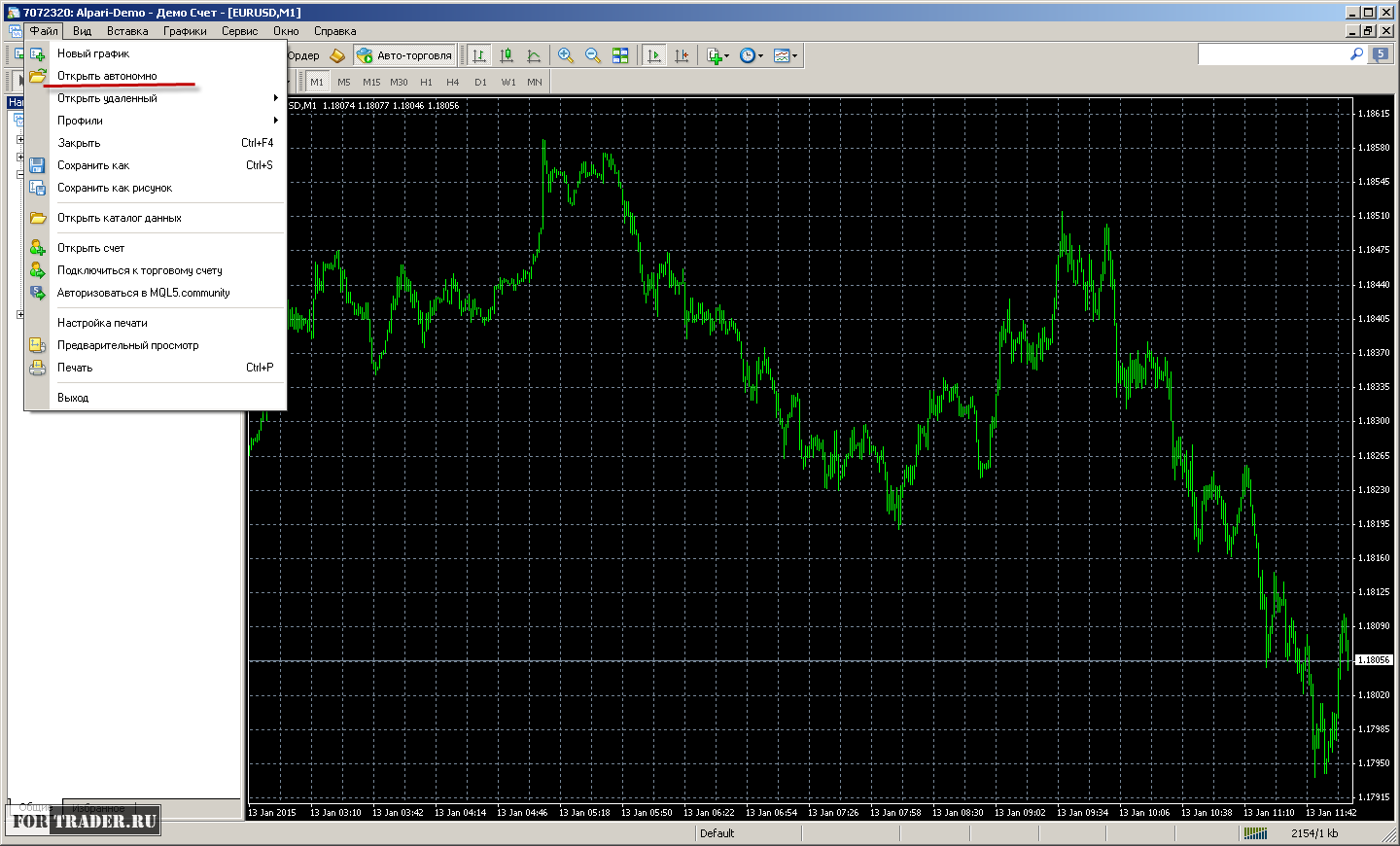This screenshot has height=846, width=1400.
Task: Toggle the Авто-торговля button
Action: (404, 55)
